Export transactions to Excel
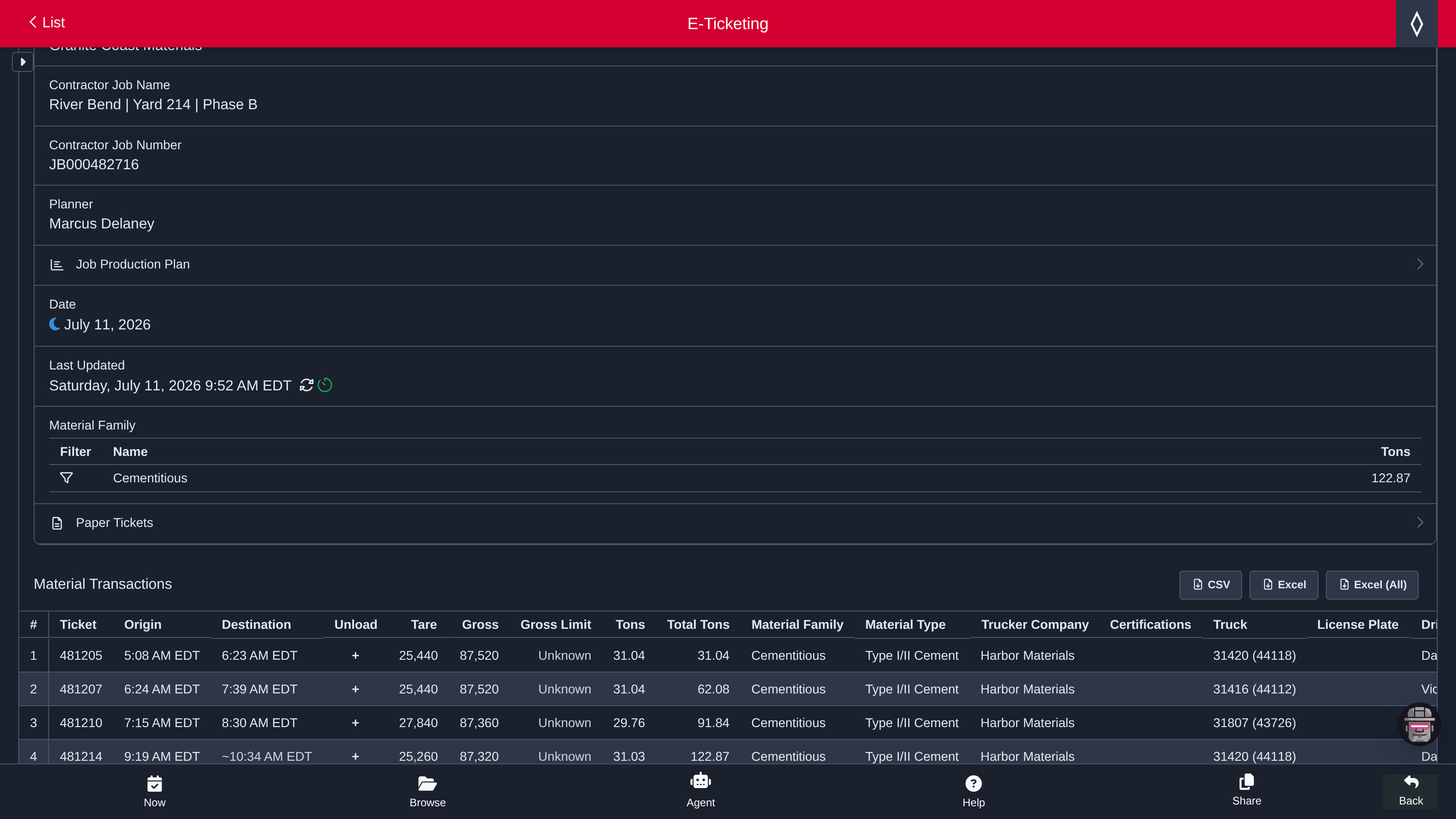The height and width of the screenshot is (819, 1456). (x=1284, y=585)
